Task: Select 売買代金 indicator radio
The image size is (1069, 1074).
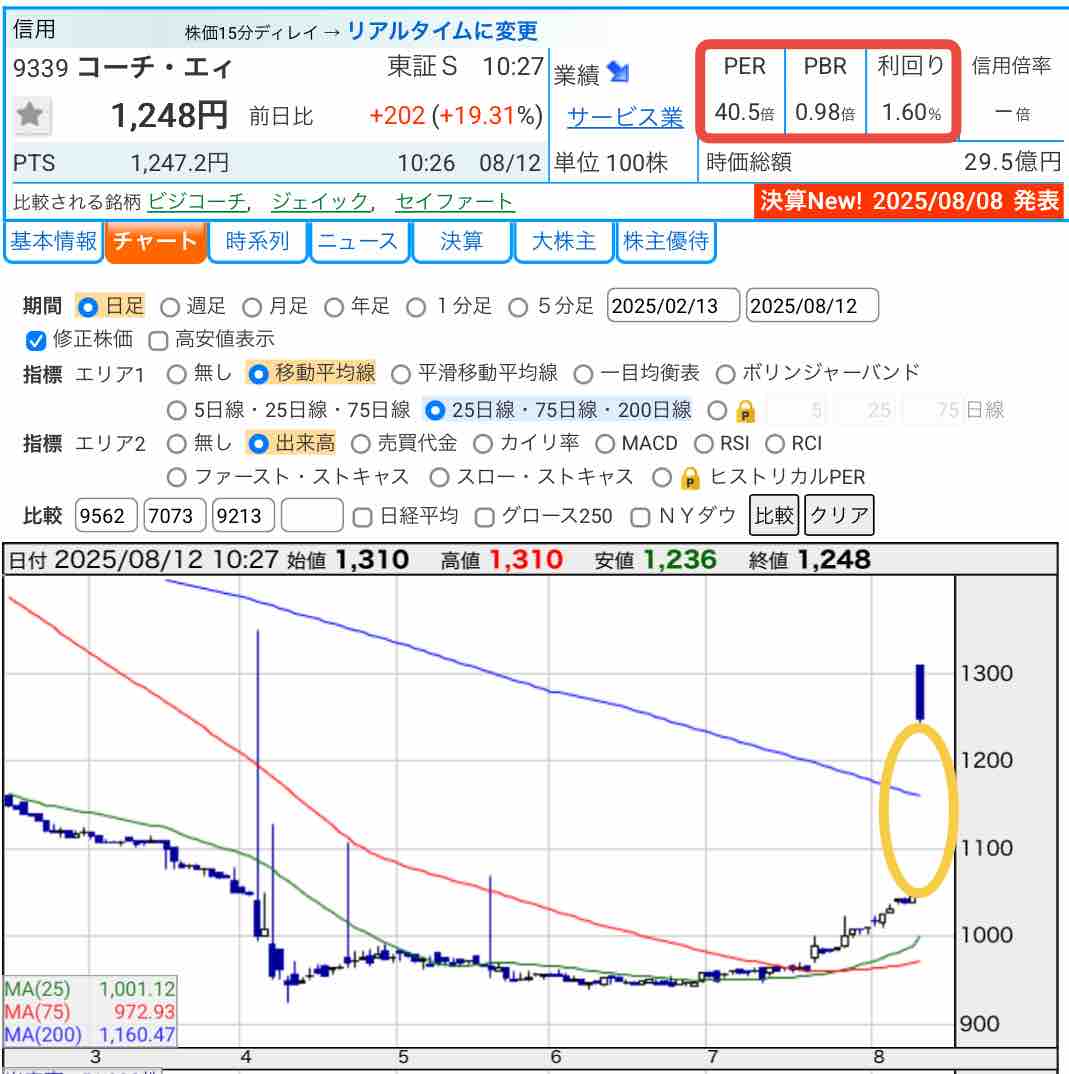Action: [360, 444]
